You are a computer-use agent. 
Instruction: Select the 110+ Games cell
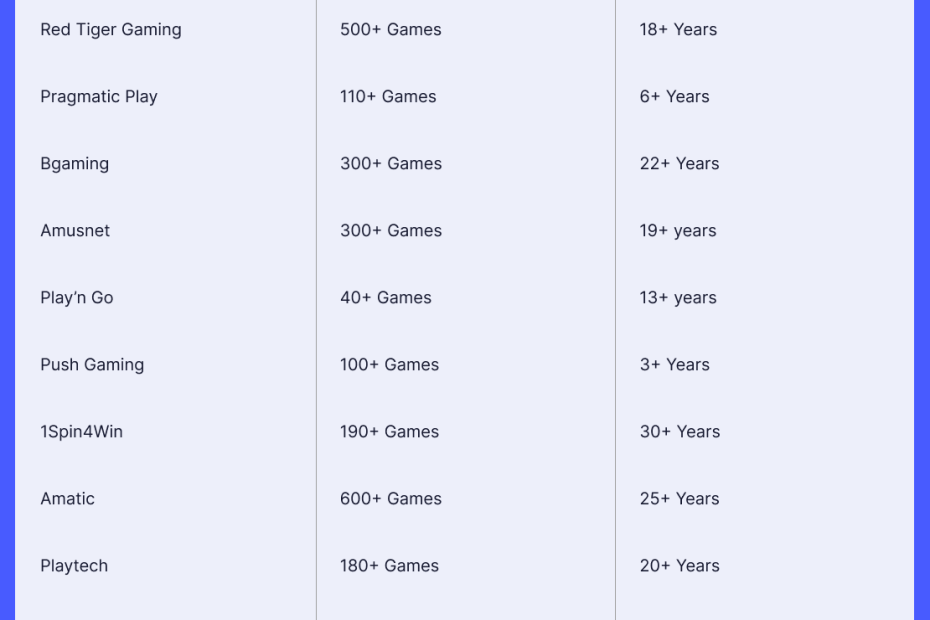(388, 97)
